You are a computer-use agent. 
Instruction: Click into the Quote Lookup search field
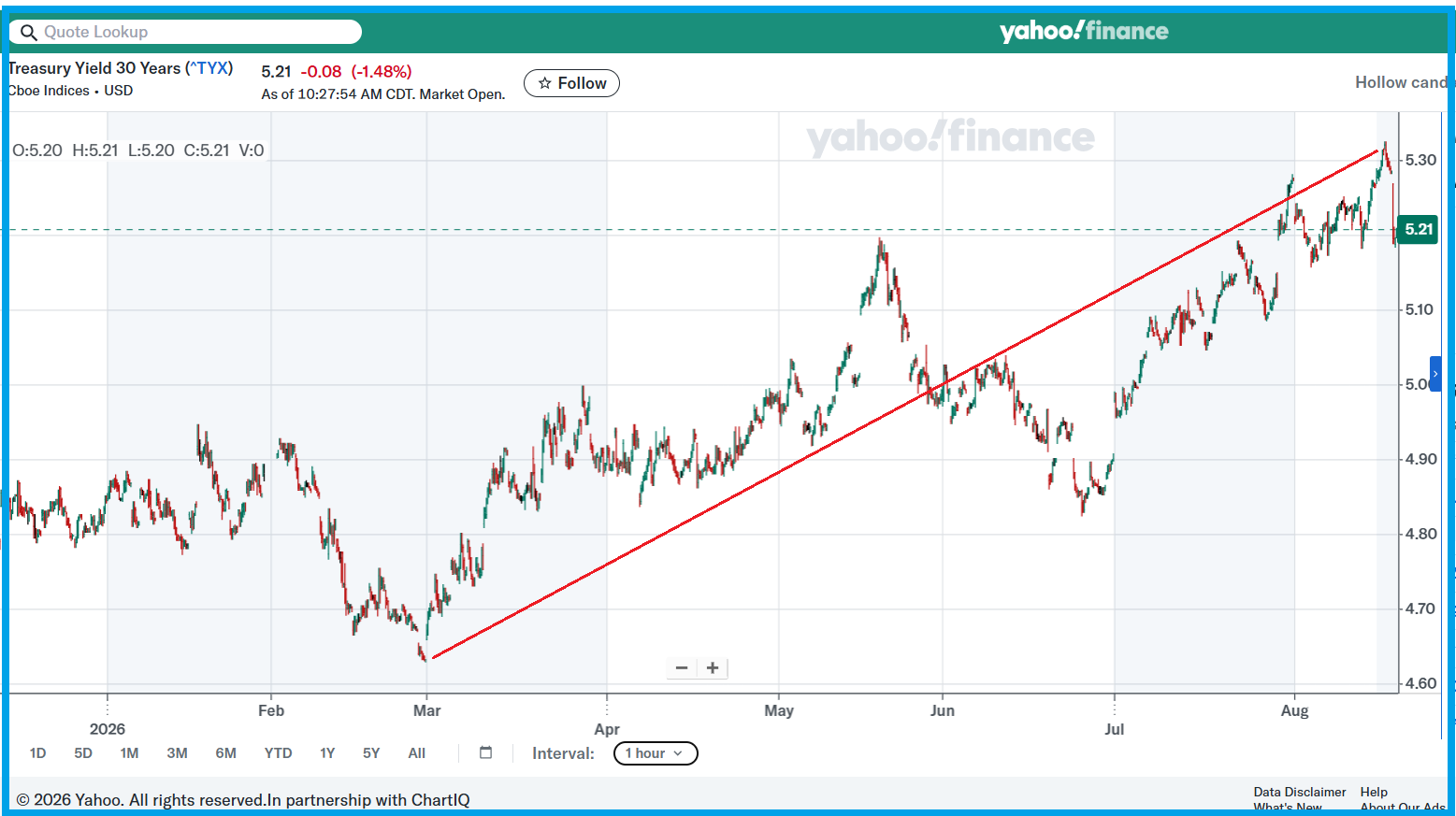[185, 32]
